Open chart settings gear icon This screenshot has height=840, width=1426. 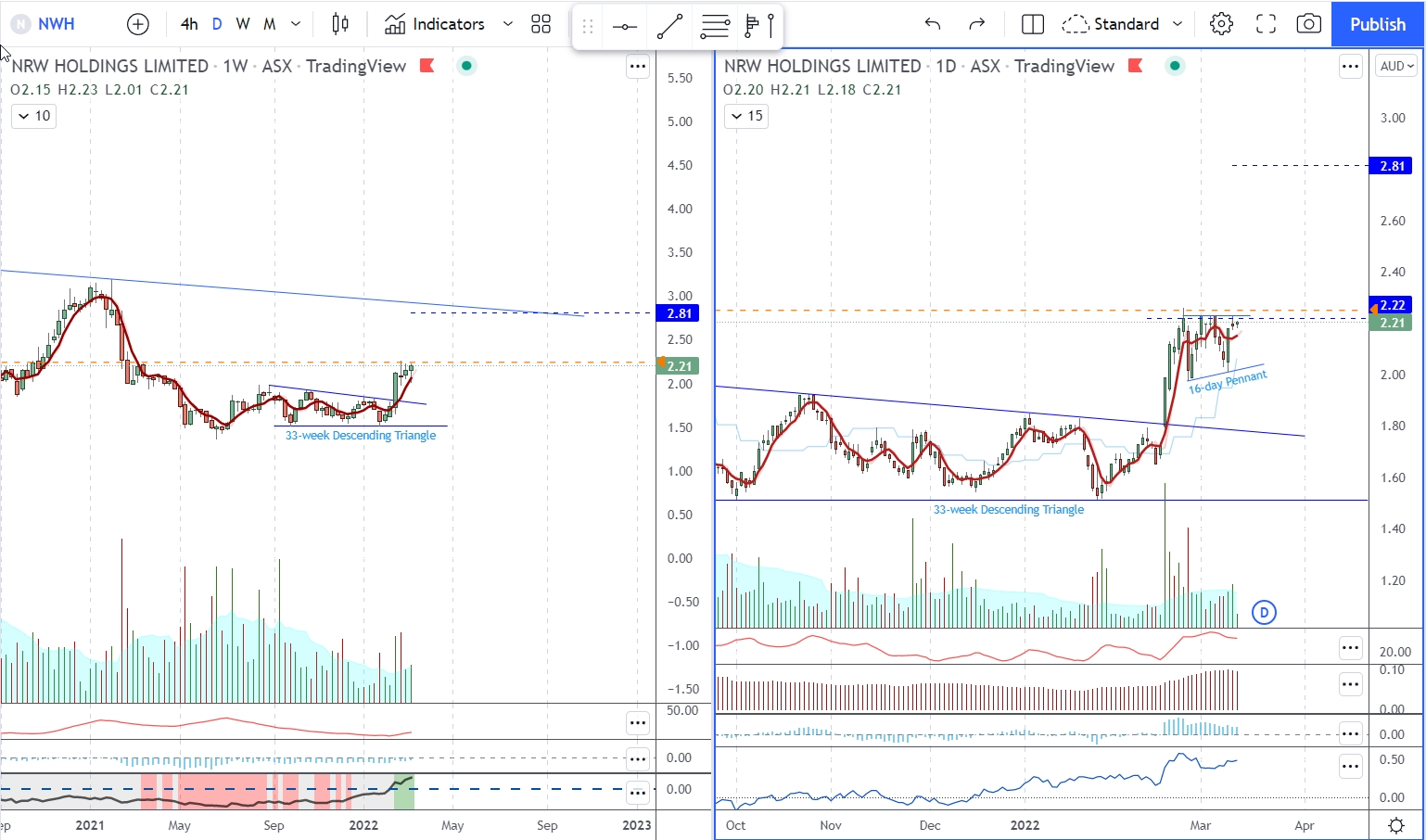pos(1222,24)
